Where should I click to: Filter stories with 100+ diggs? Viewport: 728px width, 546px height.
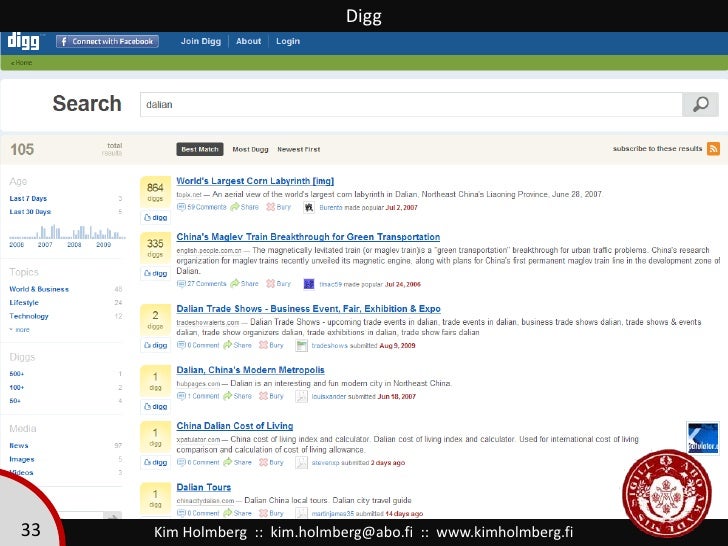[17, 387]
